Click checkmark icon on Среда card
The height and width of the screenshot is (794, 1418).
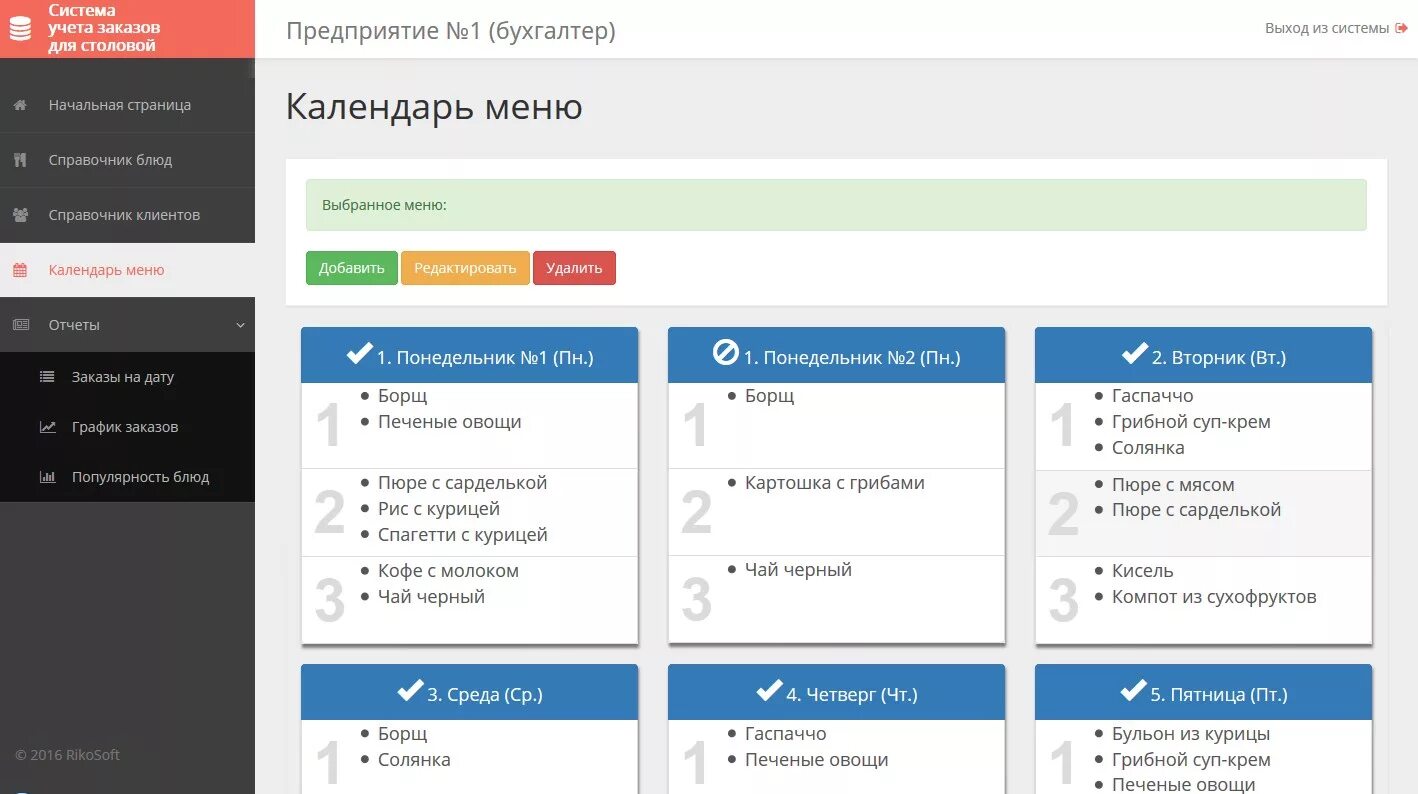410,690
